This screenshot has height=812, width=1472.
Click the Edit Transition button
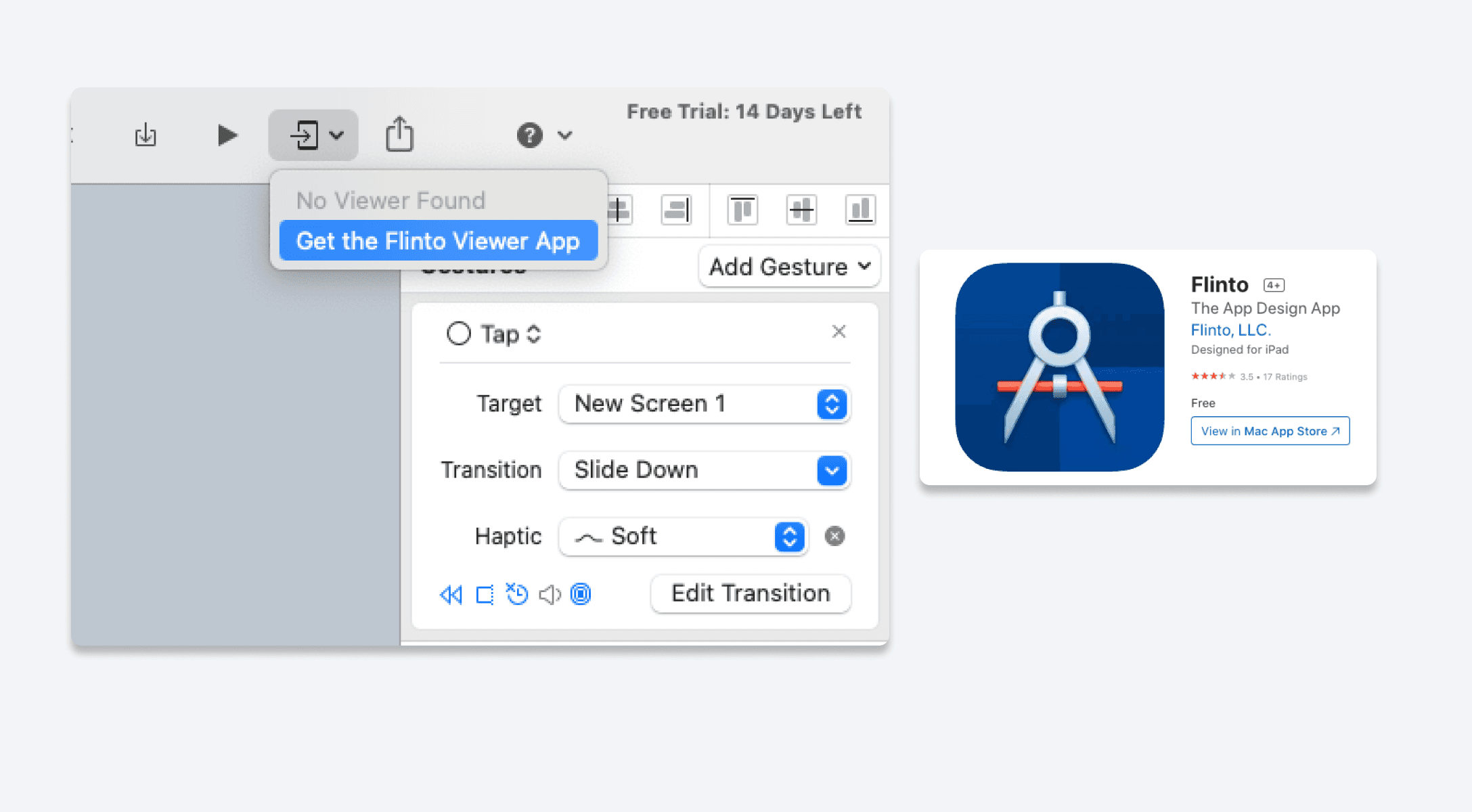point(750,593)
